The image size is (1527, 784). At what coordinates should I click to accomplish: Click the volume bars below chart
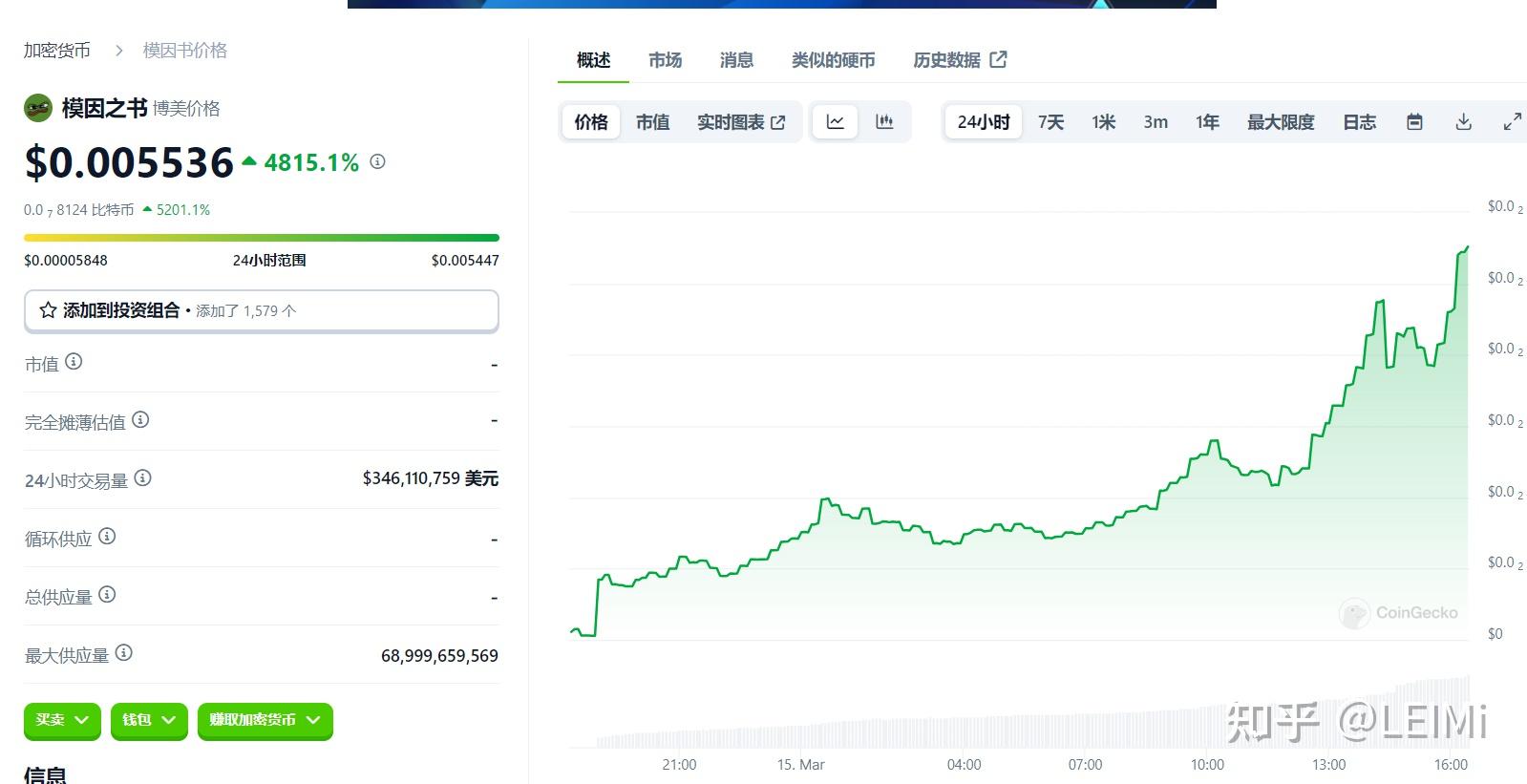1032,712
